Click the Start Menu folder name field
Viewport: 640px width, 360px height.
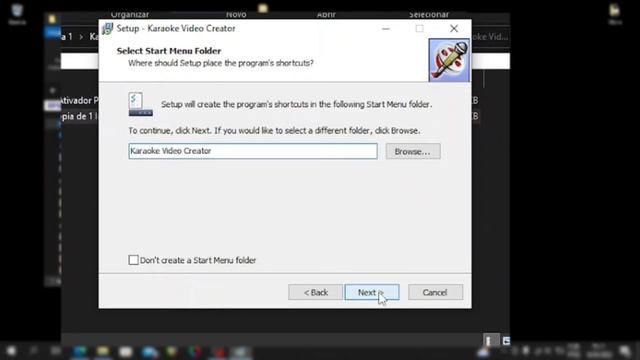253,151
